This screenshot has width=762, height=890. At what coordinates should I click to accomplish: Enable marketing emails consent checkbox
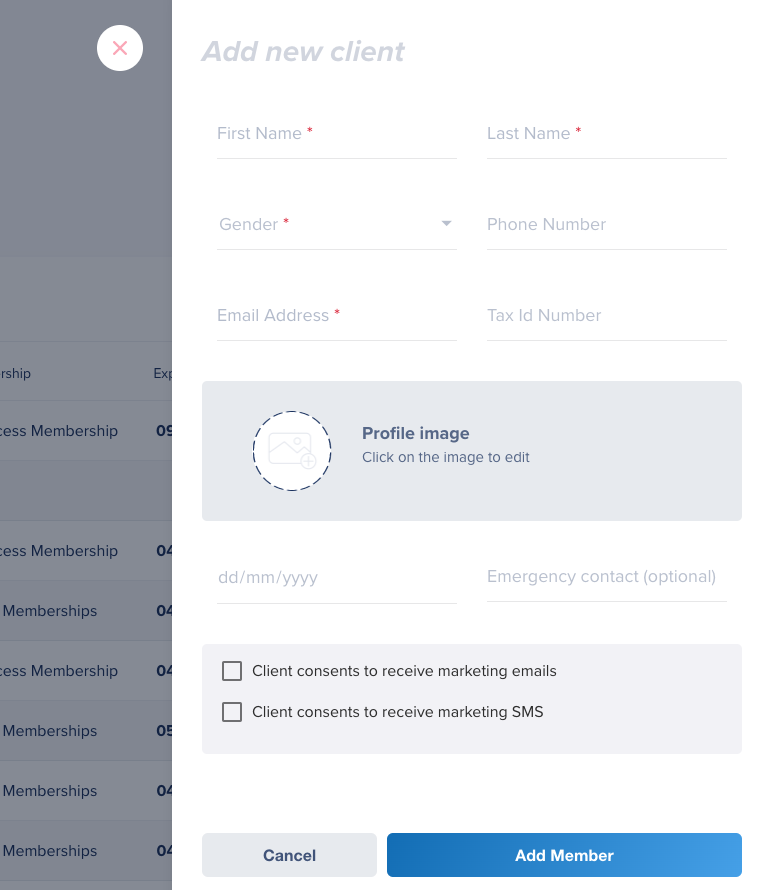232,671
